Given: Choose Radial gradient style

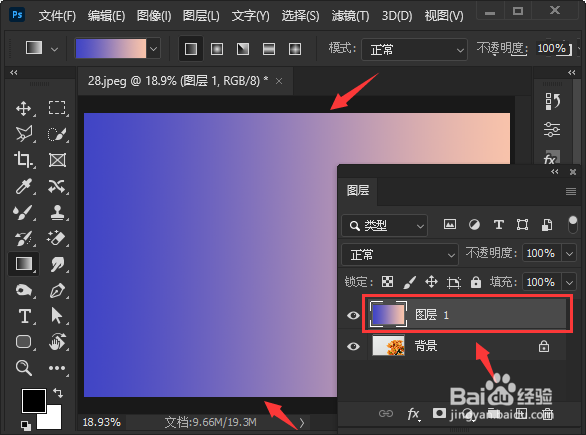Looking at the screenshot, I should click(217, 49).
